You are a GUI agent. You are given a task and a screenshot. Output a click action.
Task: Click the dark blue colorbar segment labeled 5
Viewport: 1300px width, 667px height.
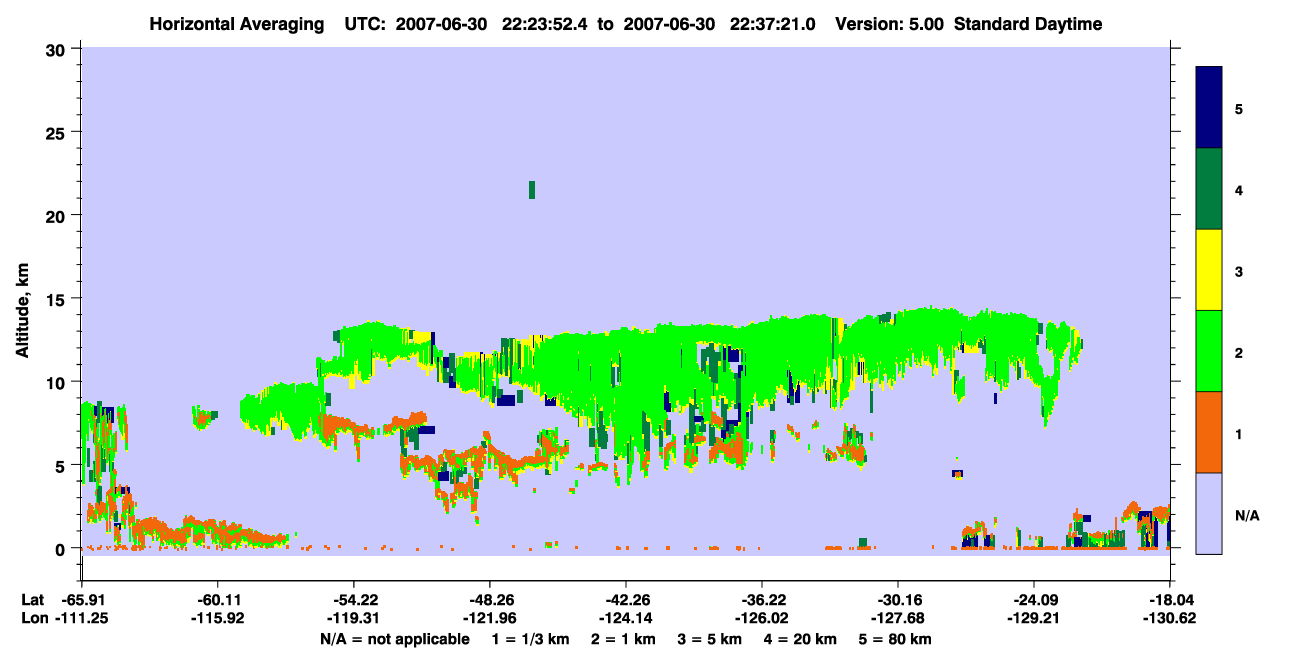click(x=1209, y=107)
